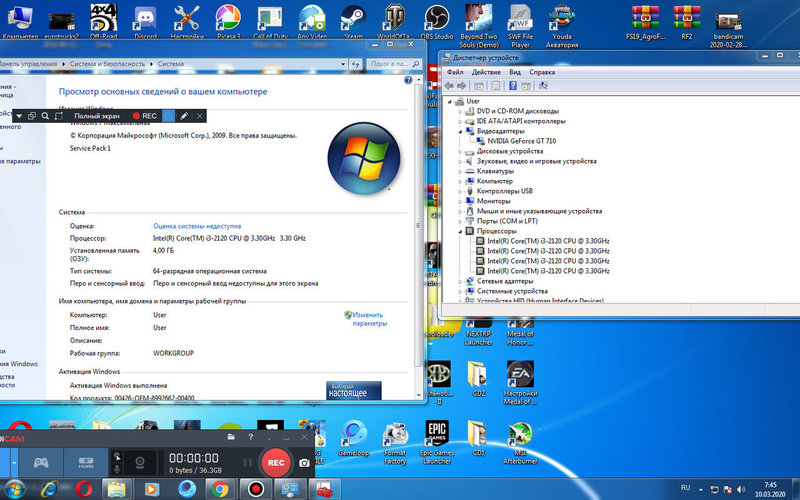Open Вид menu in Device Manager

click(x=515, y=72)
